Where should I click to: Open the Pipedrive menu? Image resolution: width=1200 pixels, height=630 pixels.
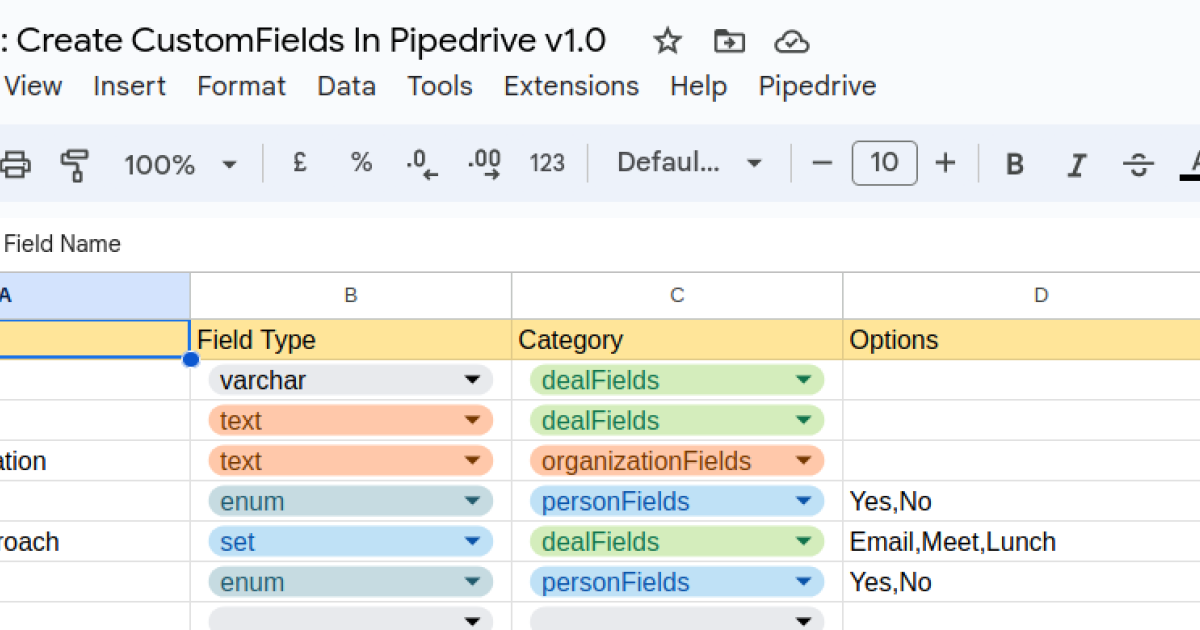817,87
